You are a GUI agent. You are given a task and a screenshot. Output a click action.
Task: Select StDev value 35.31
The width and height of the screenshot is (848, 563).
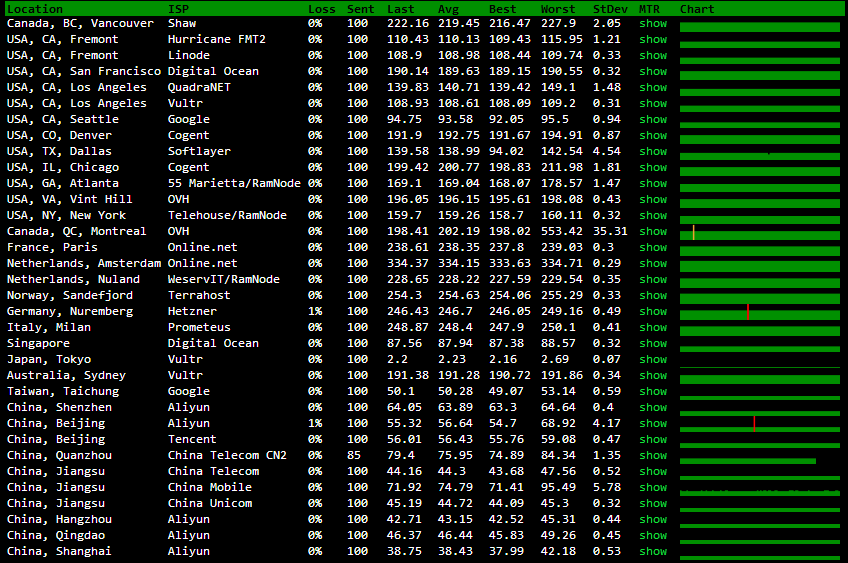pyautogui.click(x=610, y=231)
